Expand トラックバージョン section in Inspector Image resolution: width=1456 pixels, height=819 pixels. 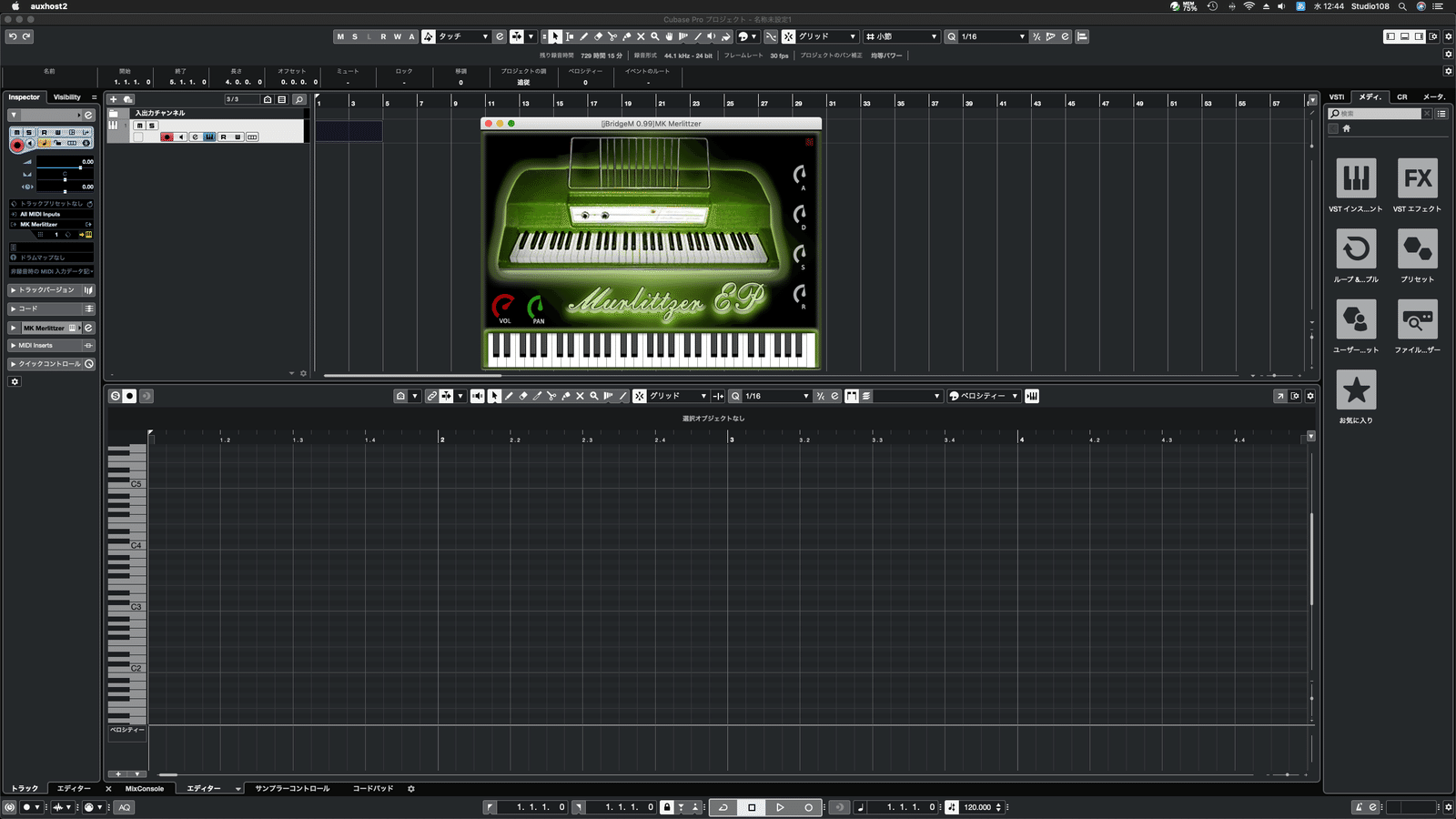click(51, 290)
